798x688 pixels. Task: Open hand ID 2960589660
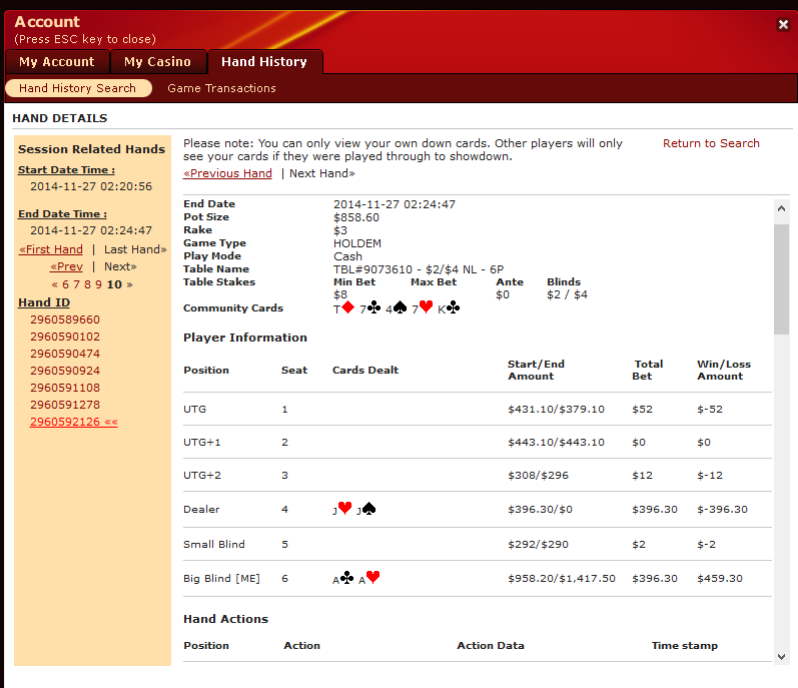coord(65,320)
